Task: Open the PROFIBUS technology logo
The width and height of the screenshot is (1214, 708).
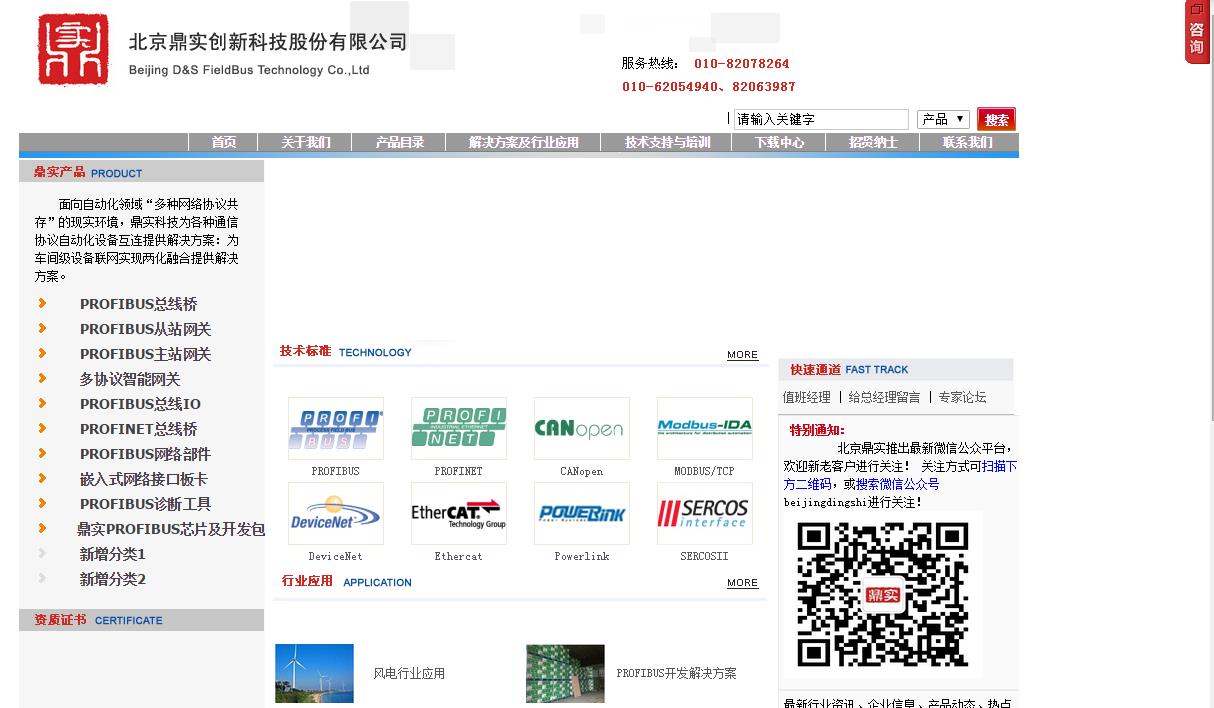Action: pos(335,428)
